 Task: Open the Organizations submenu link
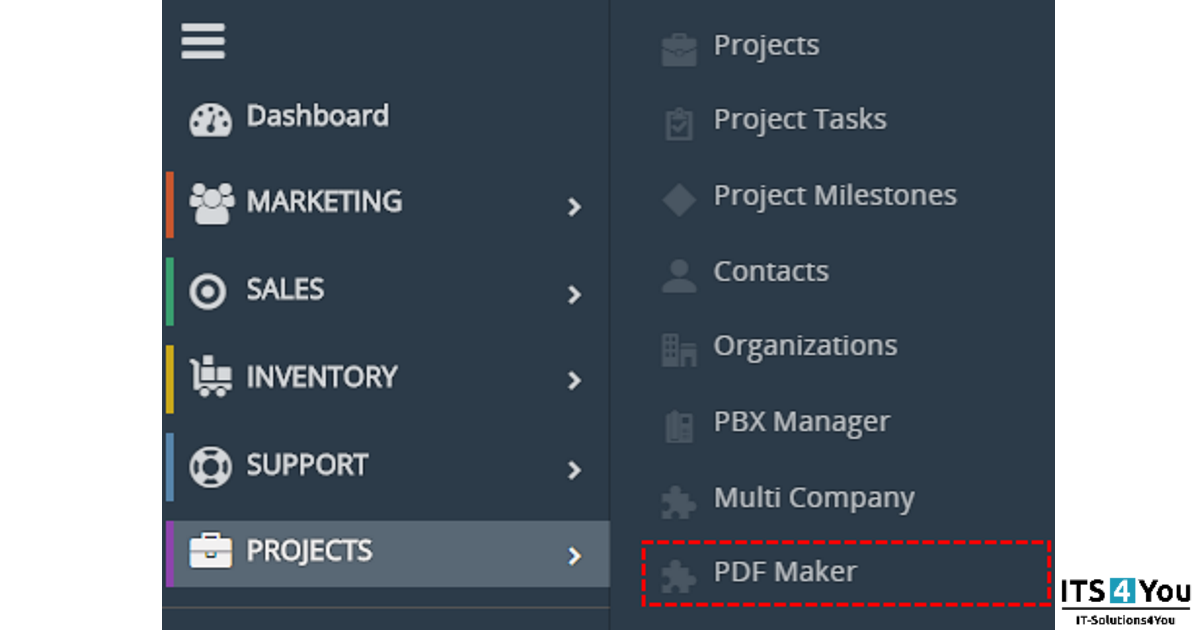click(x=805, y=346)
